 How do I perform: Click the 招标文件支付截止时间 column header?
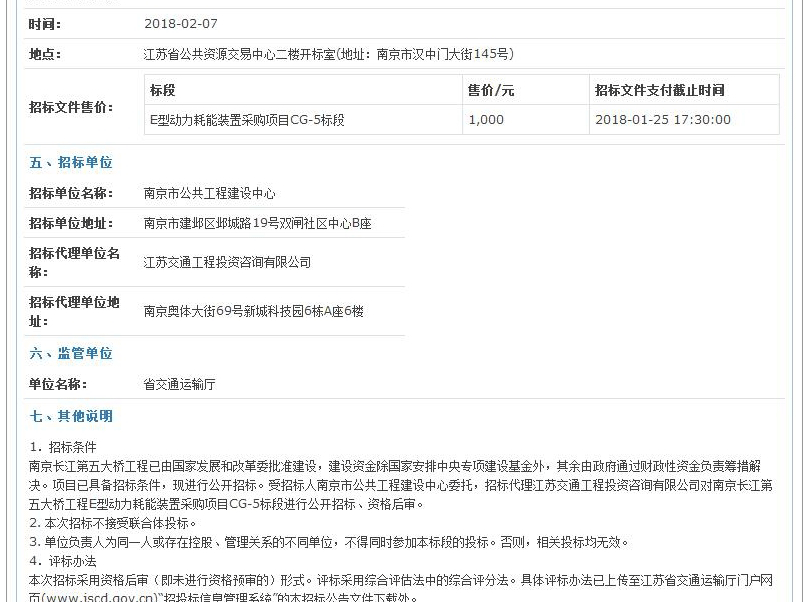point(659,90)
